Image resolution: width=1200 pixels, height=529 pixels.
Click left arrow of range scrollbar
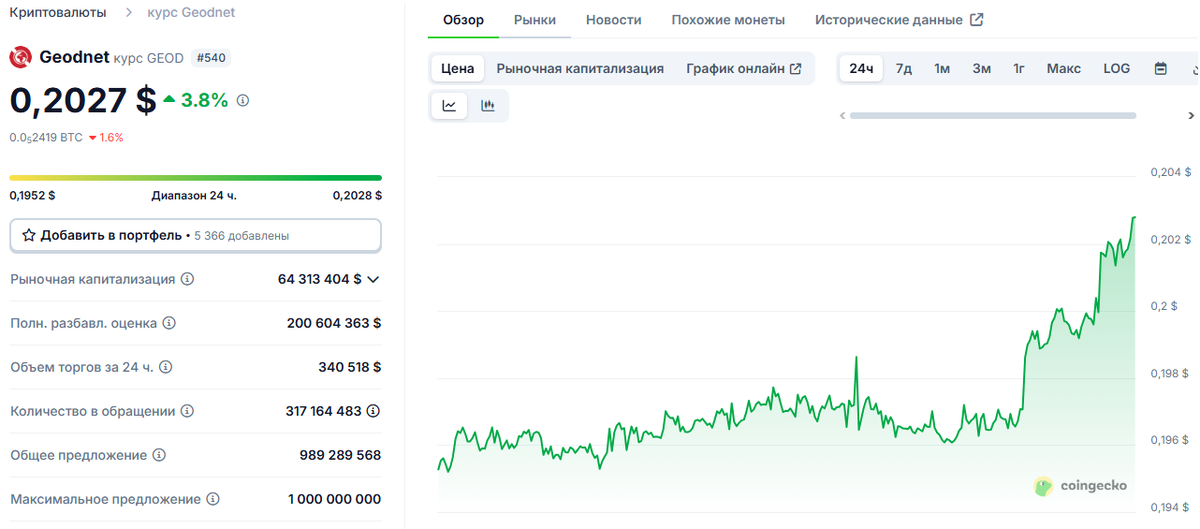click(x=843, y=116)
